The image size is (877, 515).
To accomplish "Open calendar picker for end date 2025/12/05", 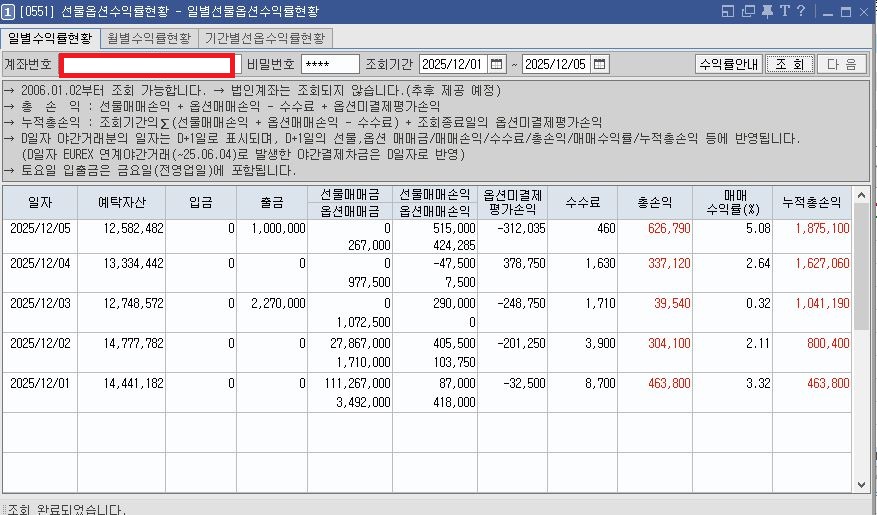I will click(x=600, y=64).
